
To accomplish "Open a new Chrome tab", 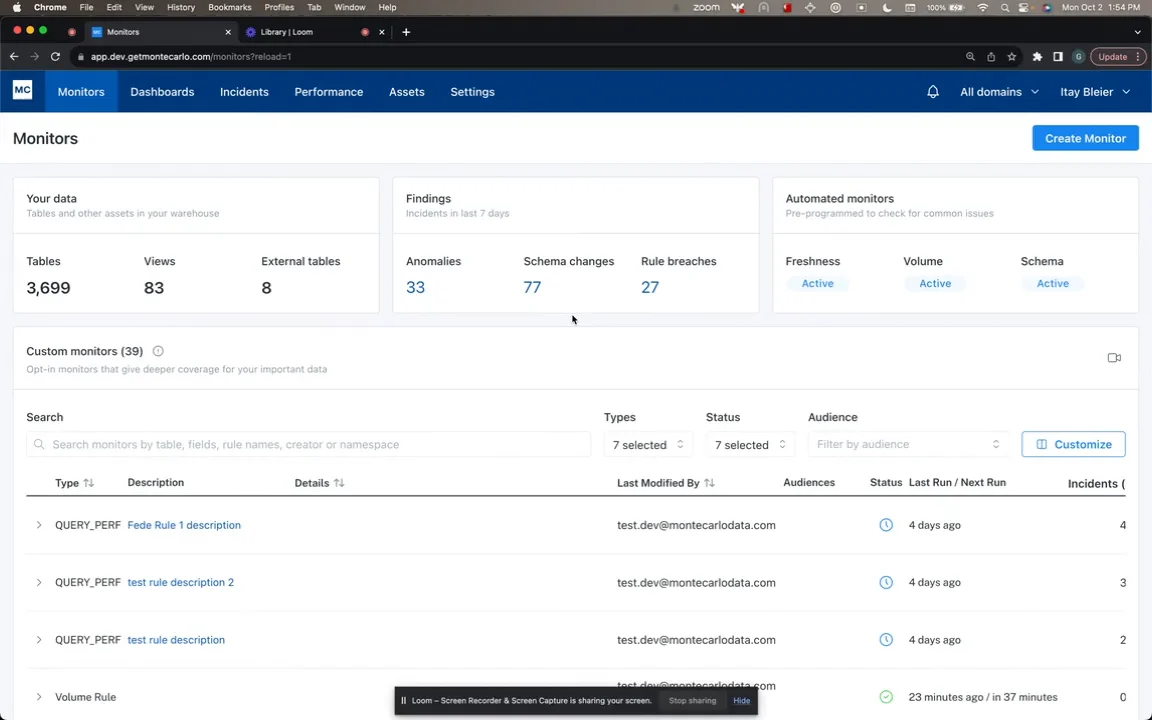I will coord(406,32).
